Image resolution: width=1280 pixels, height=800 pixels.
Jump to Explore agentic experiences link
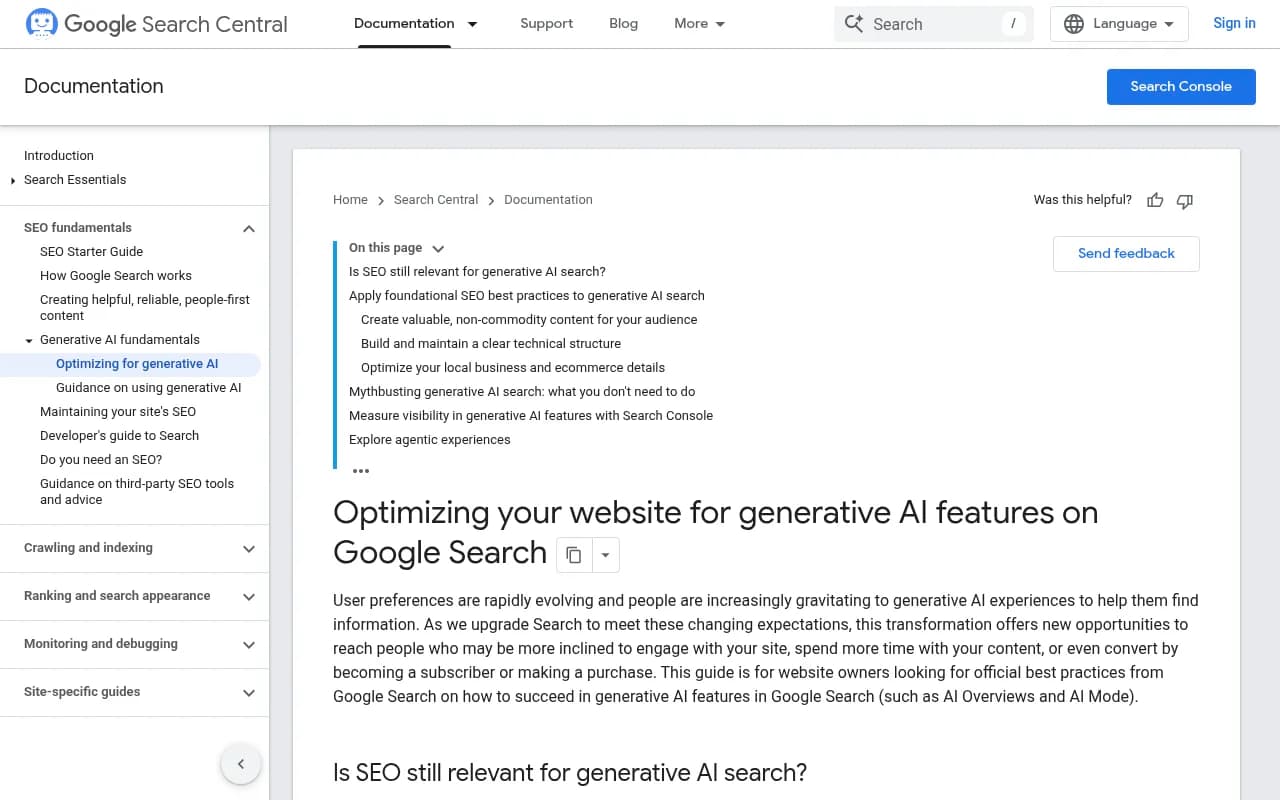tap(430, 440)
